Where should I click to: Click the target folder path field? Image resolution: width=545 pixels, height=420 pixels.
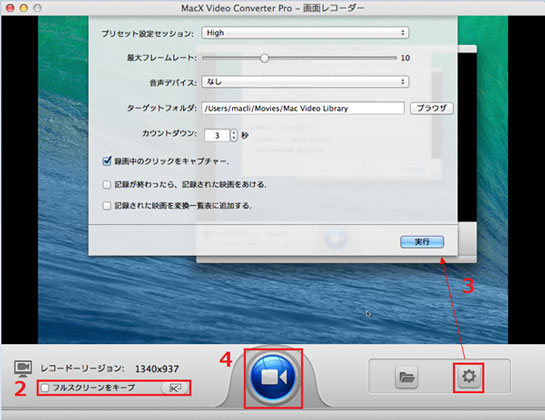click(x=303, y=108)
